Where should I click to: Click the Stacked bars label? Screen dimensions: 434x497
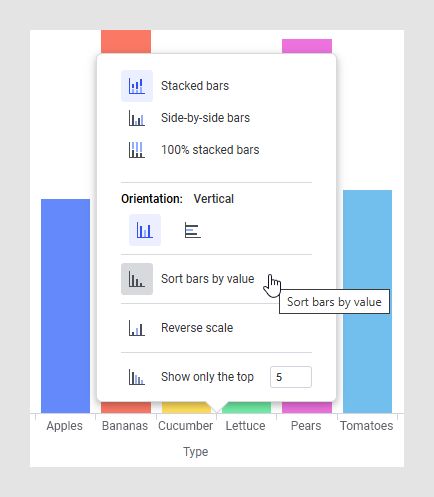[x=195, y=86]
